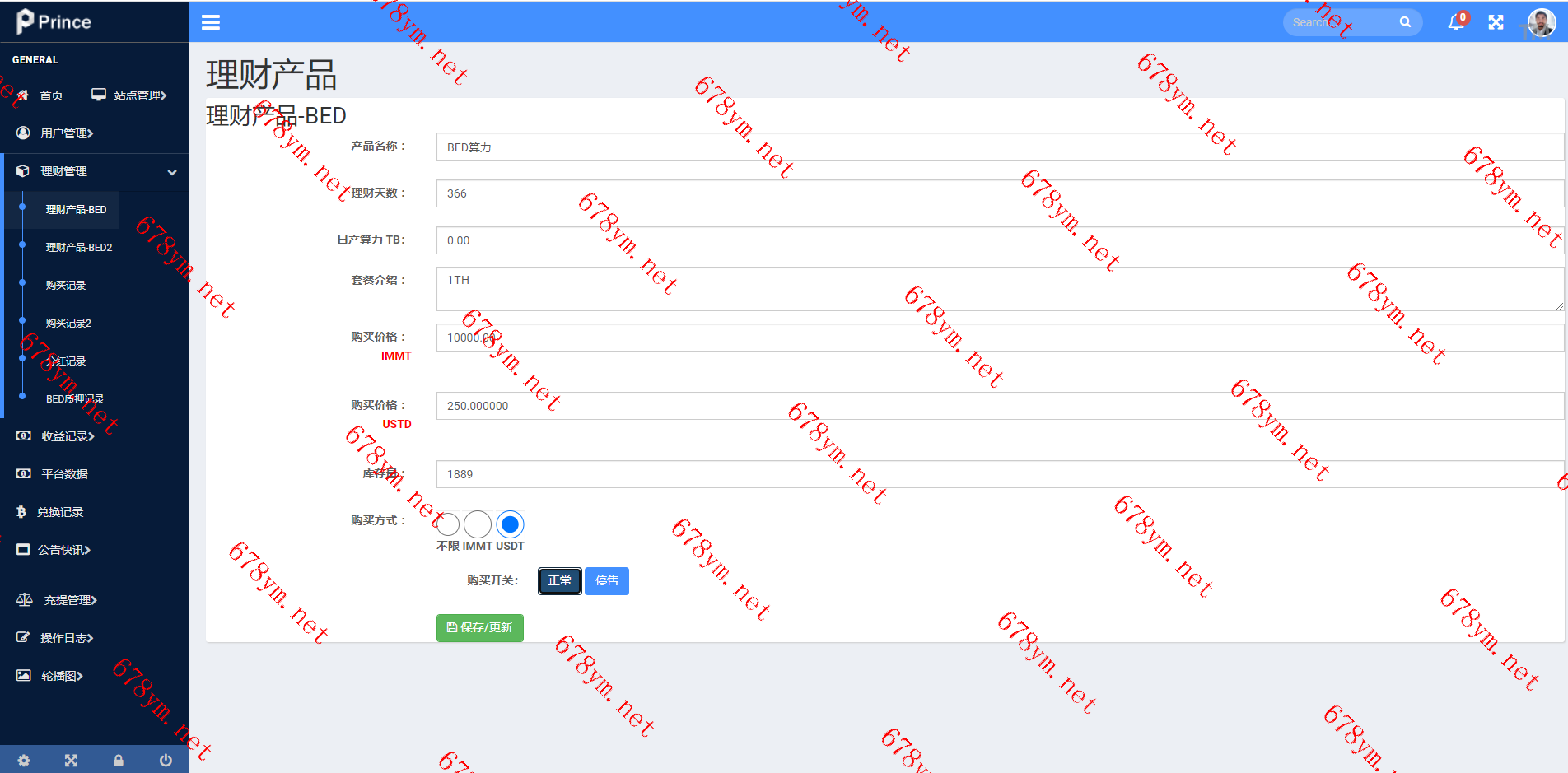Open 购买记录 in sidebar
This screenshot has width=1568, height=773.
coord(66,286)
